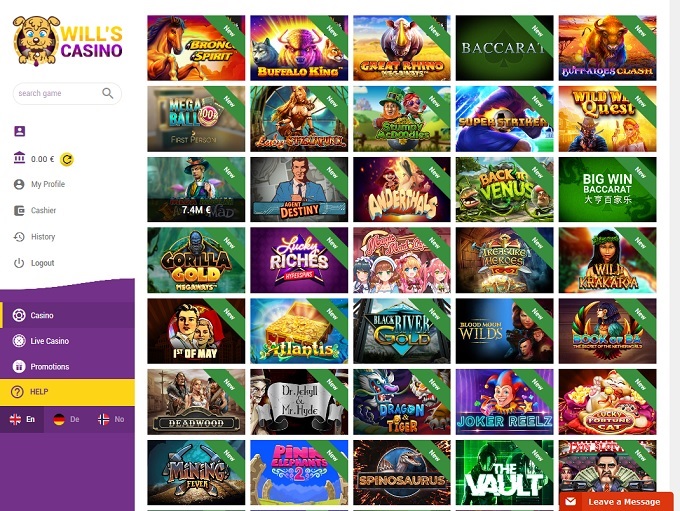The width and height of the screenshot is (680, 511).
Task: Open the Will's Casino logo home
Action: (68, 40)
